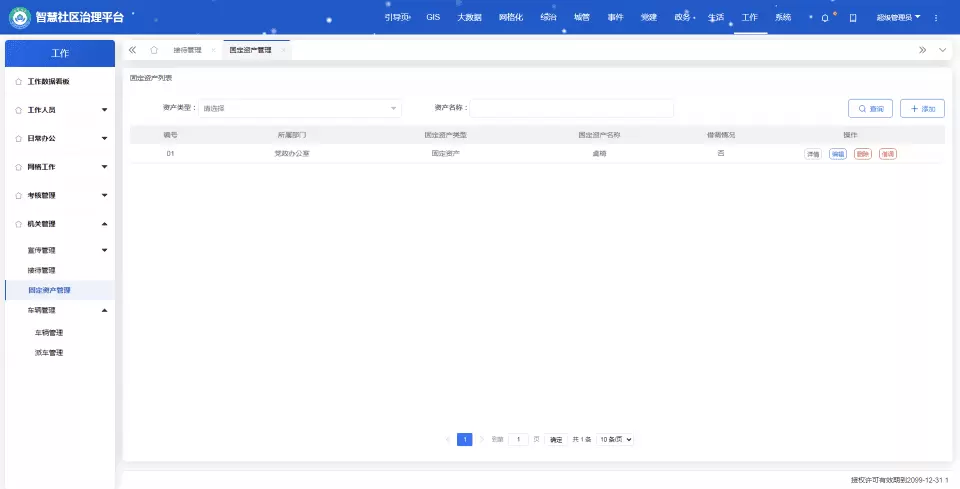
Task: Open the 综治 top menu
Action: point(549,18)
